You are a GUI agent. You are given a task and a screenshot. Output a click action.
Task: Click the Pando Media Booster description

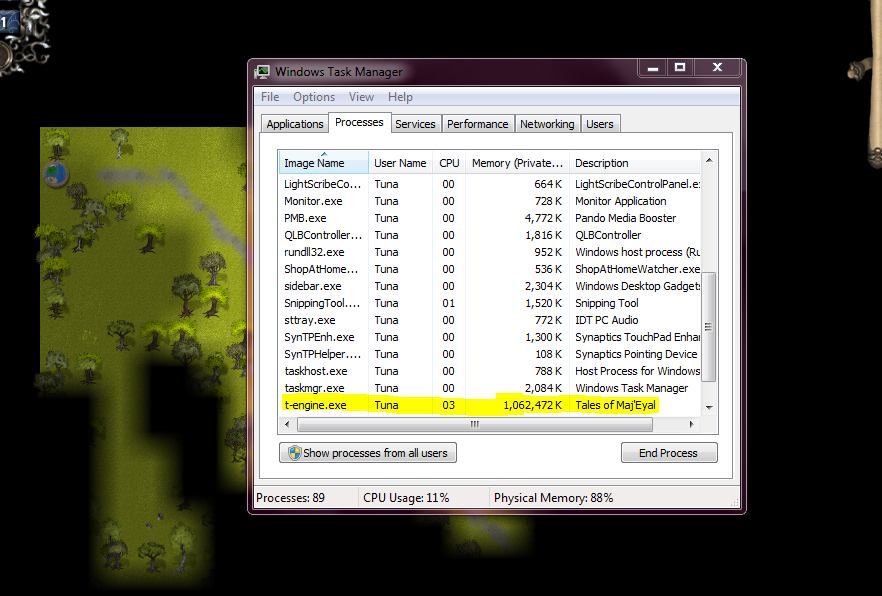pos(626,218)
